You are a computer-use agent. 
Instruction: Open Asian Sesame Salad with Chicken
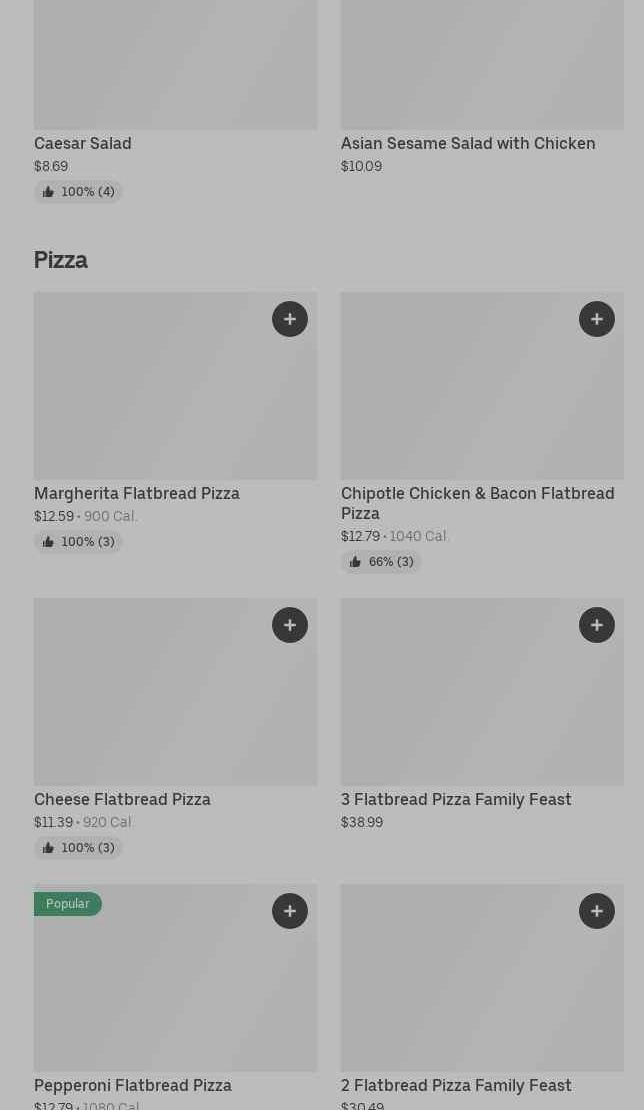click(468, 143)
